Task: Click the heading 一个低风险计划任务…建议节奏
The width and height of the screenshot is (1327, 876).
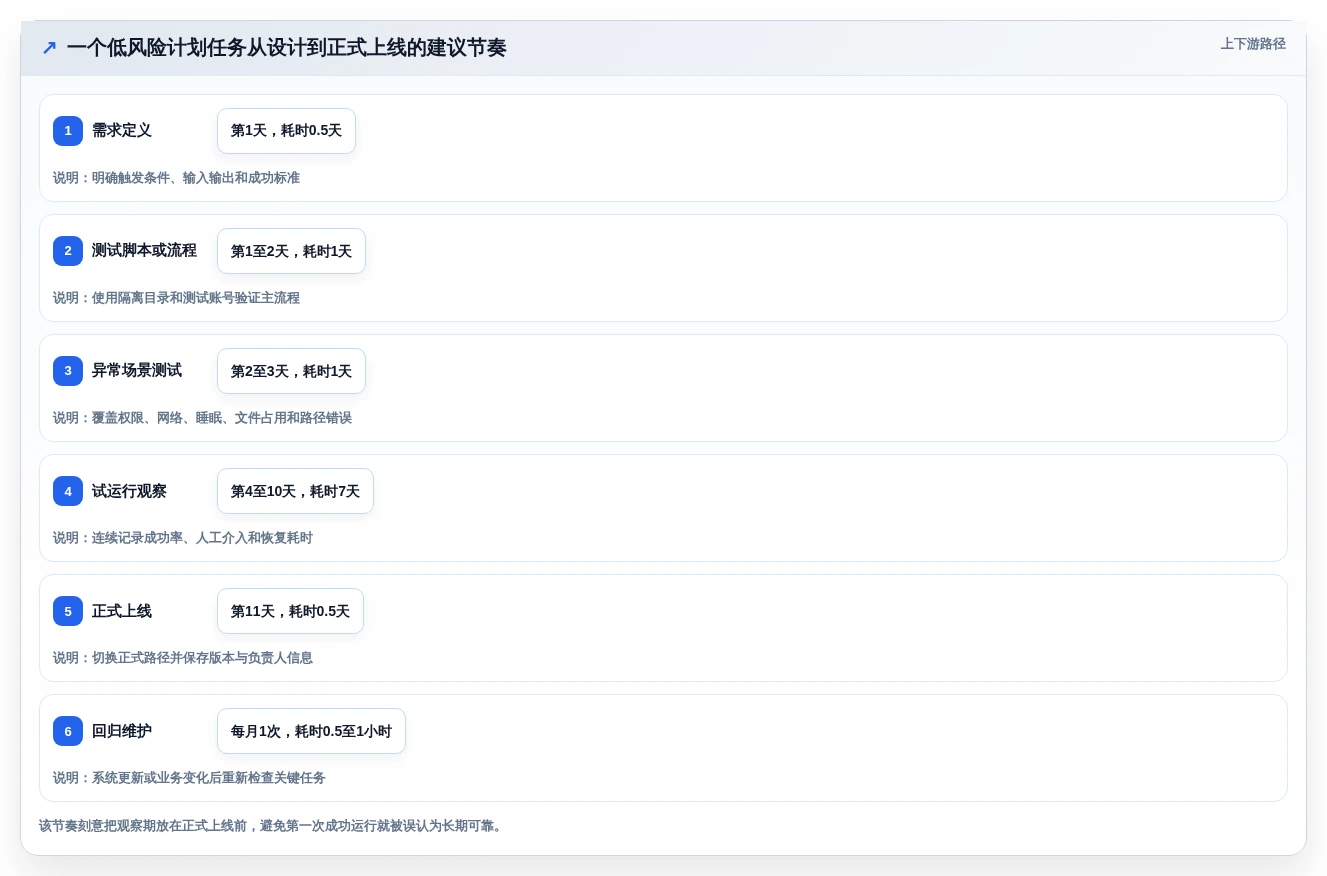Action: pyautogui.click(x=286, y=48)
